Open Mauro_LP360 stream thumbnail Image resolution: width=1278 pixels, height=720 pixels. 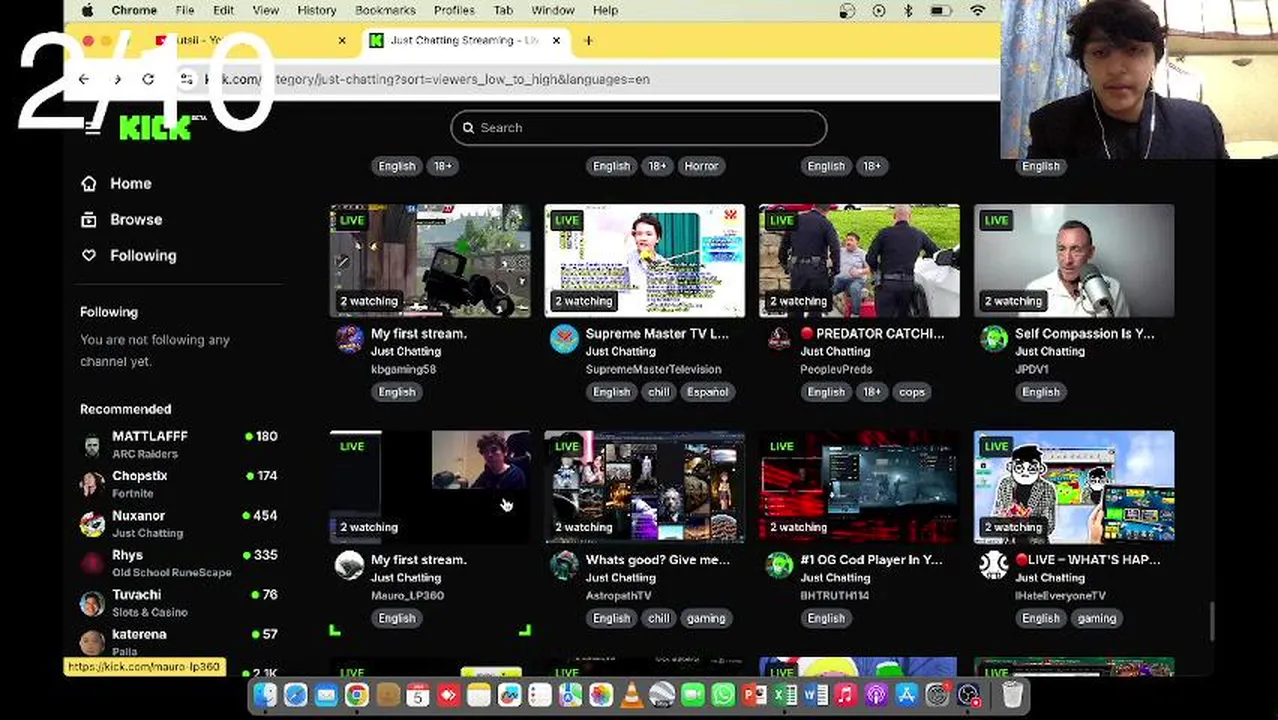click(x=430, y=487)
